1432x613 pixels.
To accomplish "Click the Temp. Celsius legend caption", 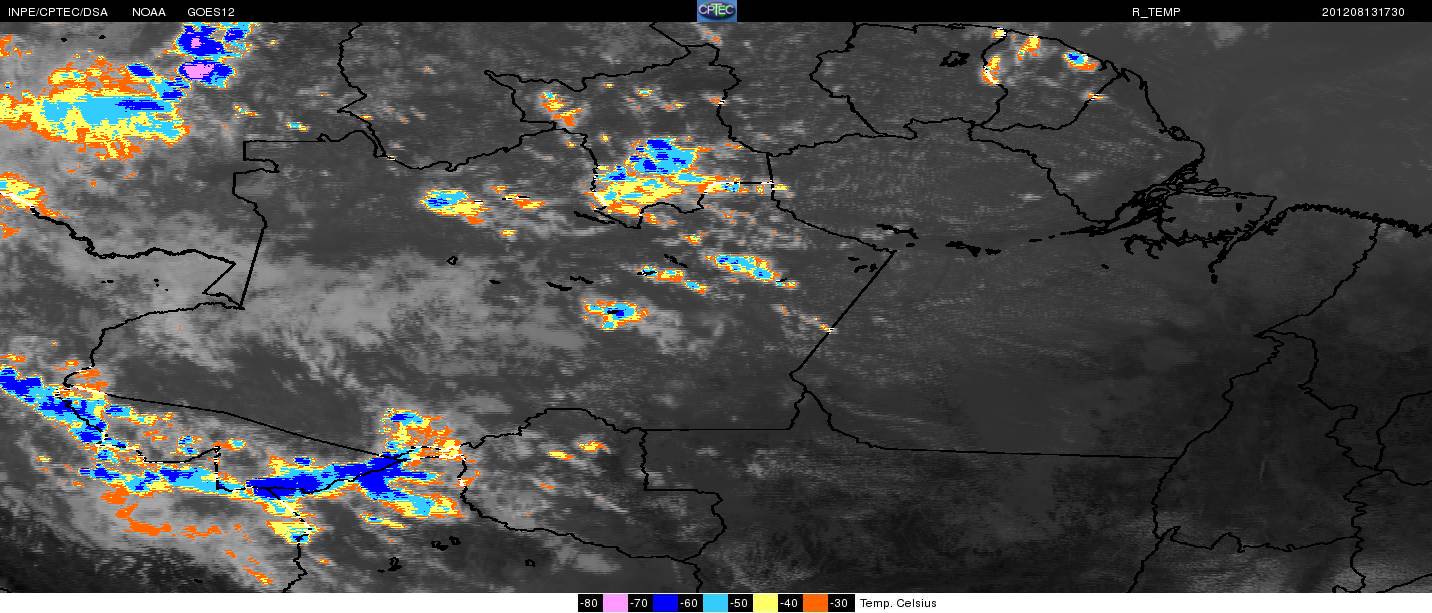I will [898, 603].
